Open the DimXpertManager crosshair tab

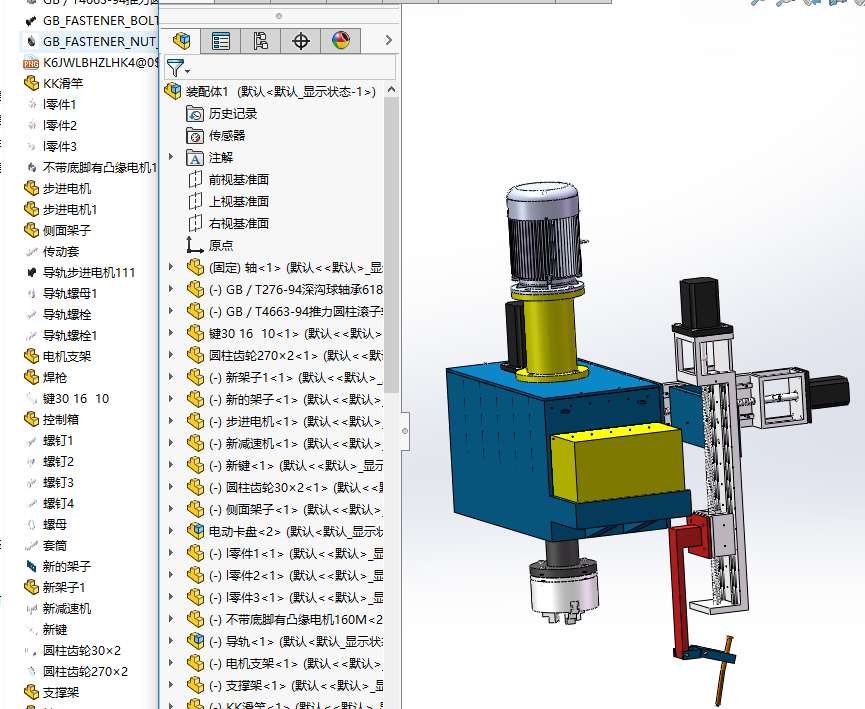(301, 41)
